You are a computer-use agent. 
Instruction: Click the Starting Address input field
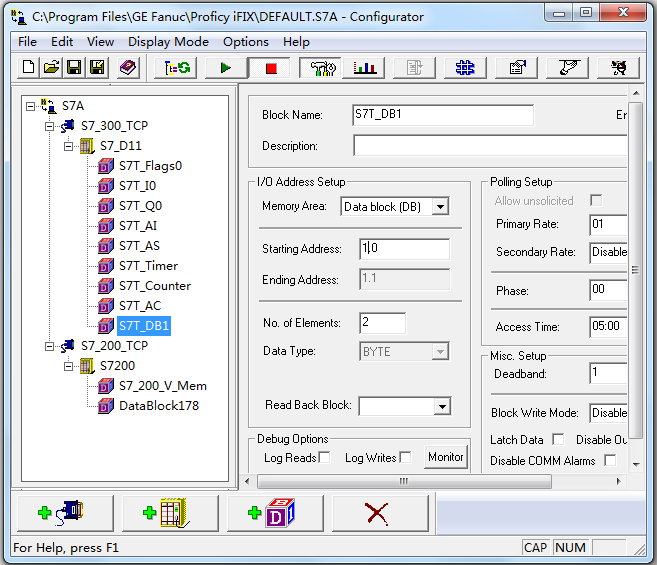click(x=404, y=249)
